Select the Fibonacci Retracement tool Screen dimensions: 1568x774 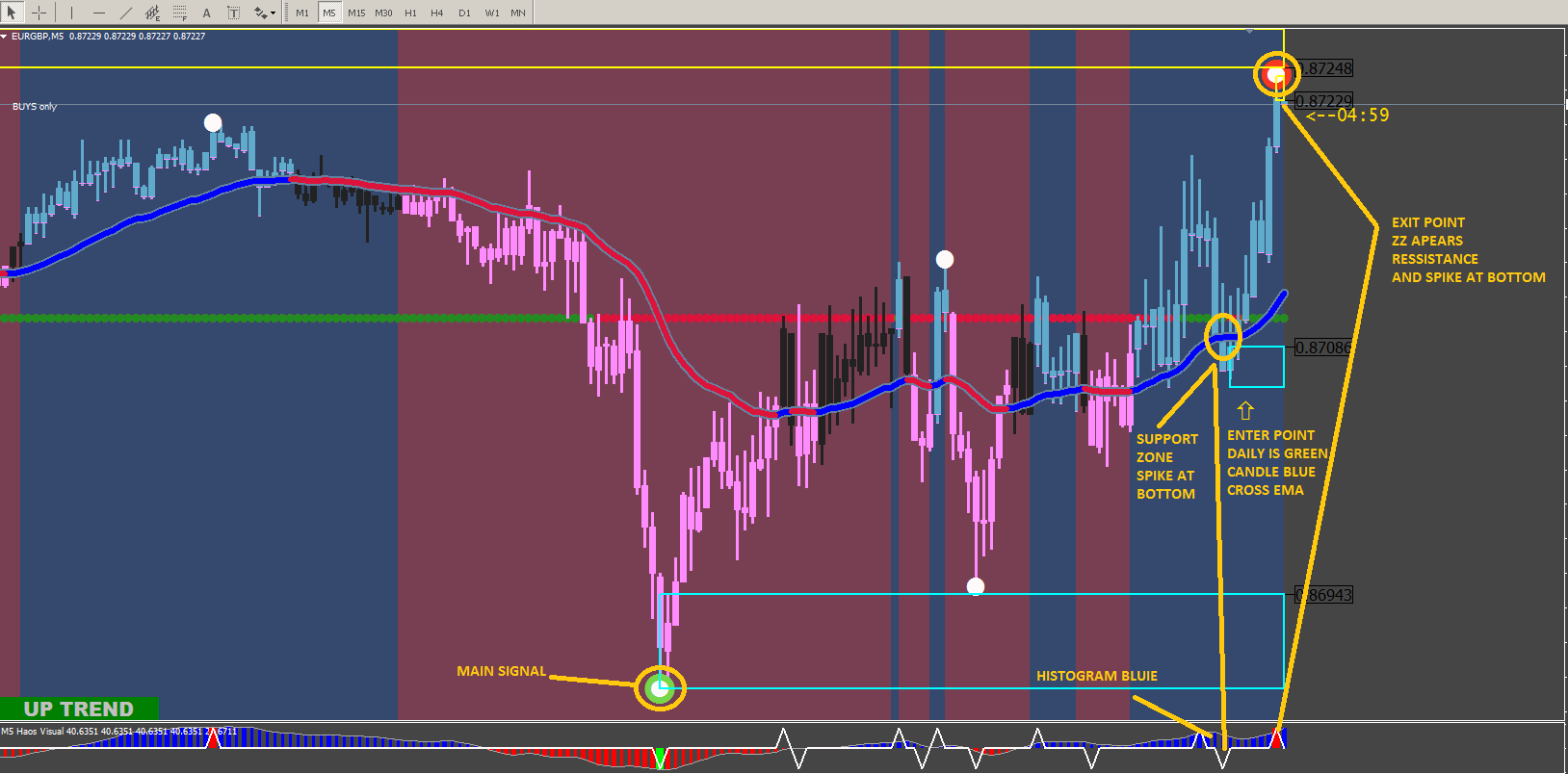coord(179,13)
